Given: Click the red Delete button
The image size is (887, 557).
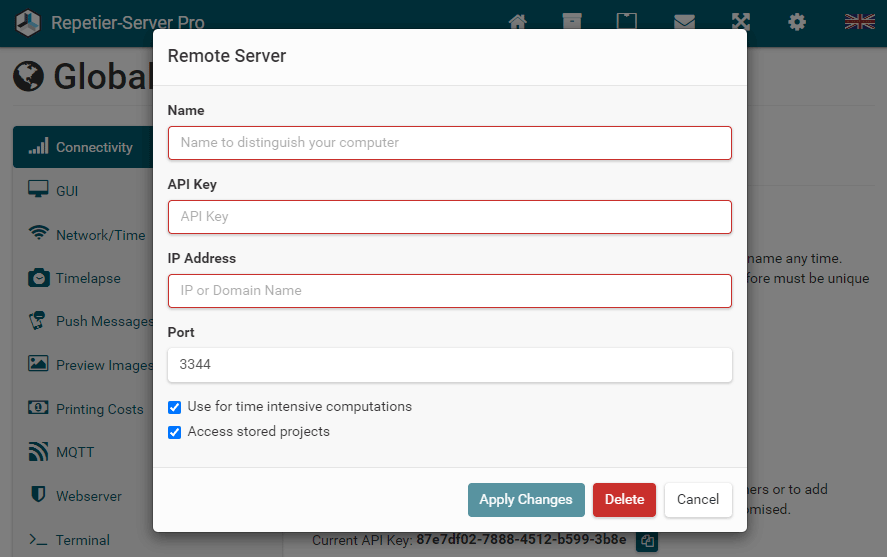Looking at the screenshot, I should [x=624, y=500].
